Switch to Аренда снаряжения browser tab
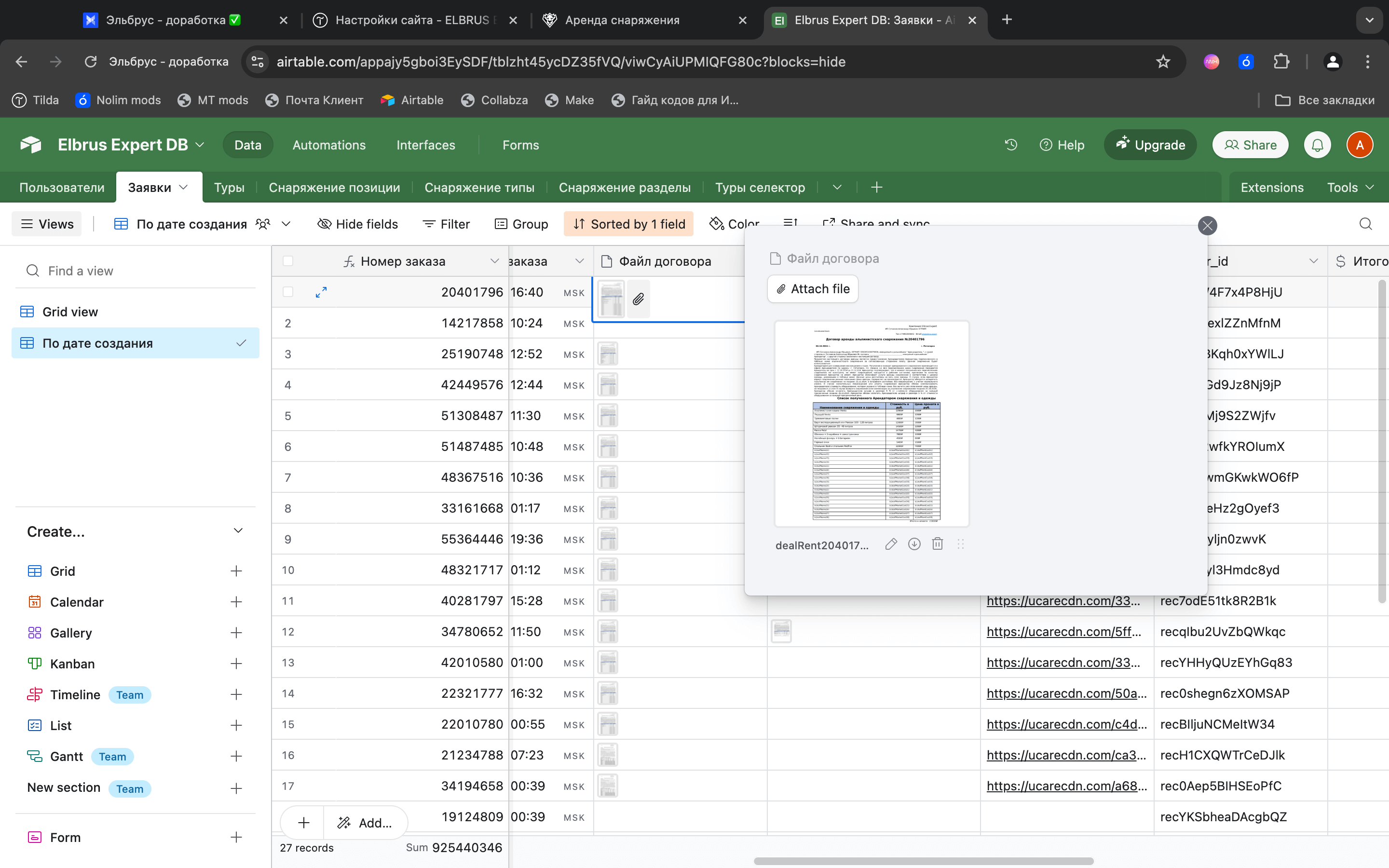The height and width of the screenshot is (868, 1389). [x=644, y=20]
